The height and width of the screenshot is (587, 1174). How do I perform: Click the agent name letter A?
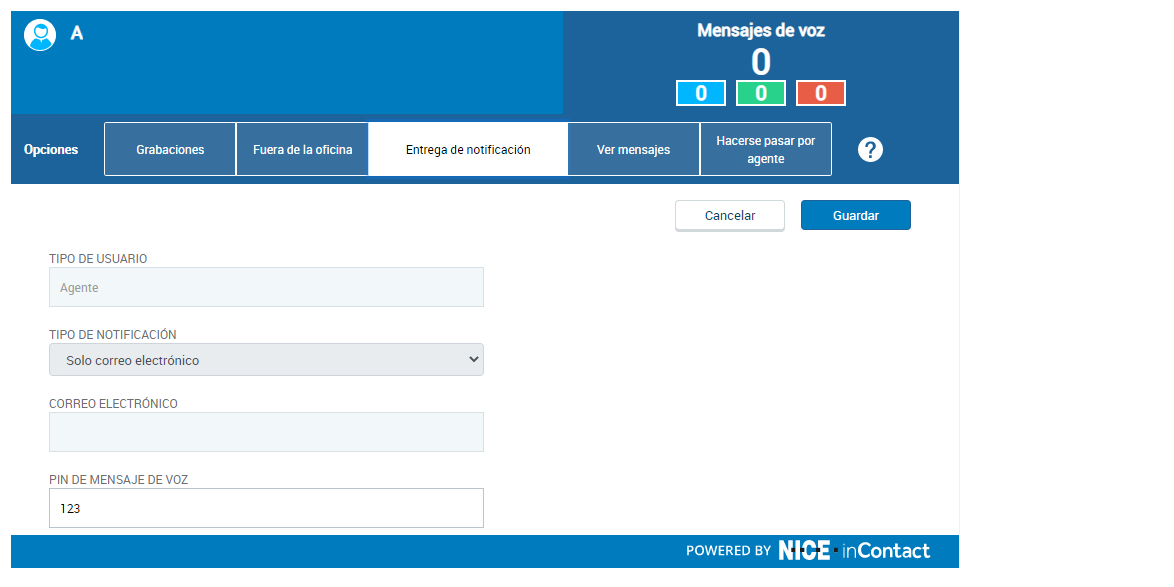(x=76, y=34)
